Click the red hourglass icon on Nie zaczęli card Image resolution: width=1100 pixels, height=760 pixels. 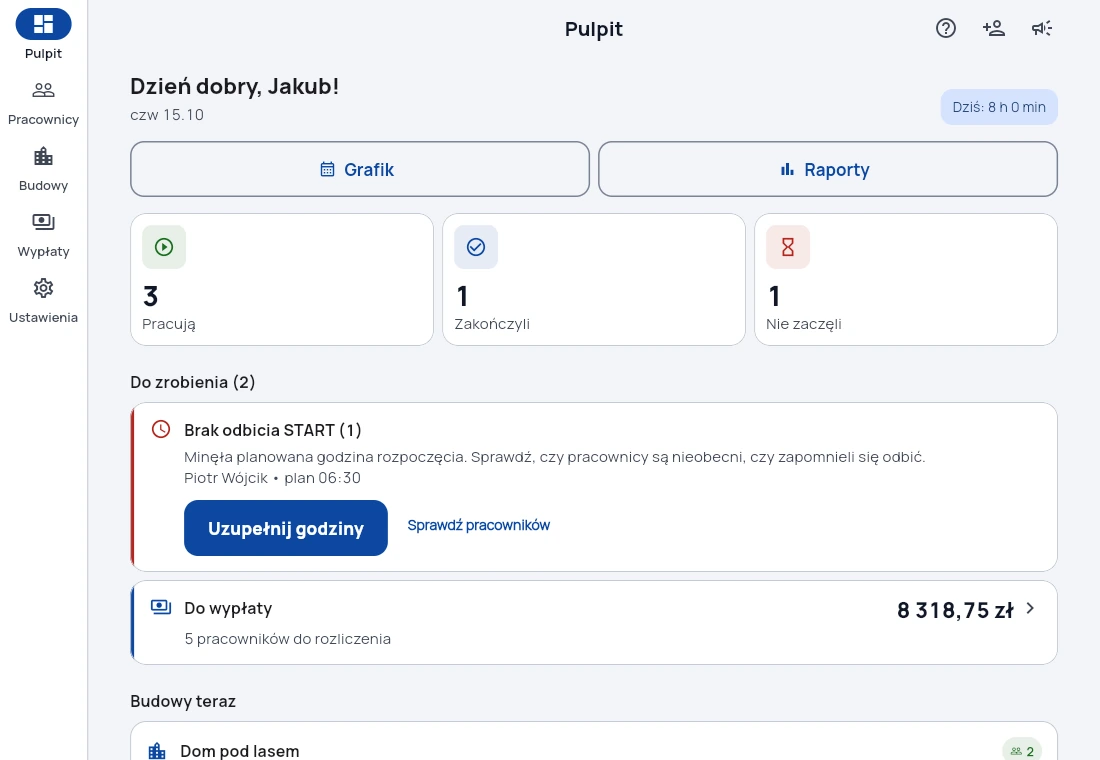788,247
